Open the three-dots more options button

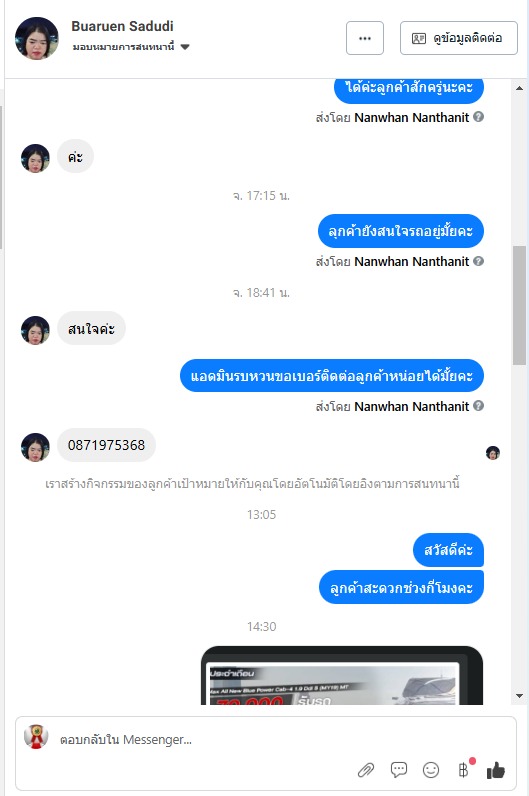click(x=365, y=38)
